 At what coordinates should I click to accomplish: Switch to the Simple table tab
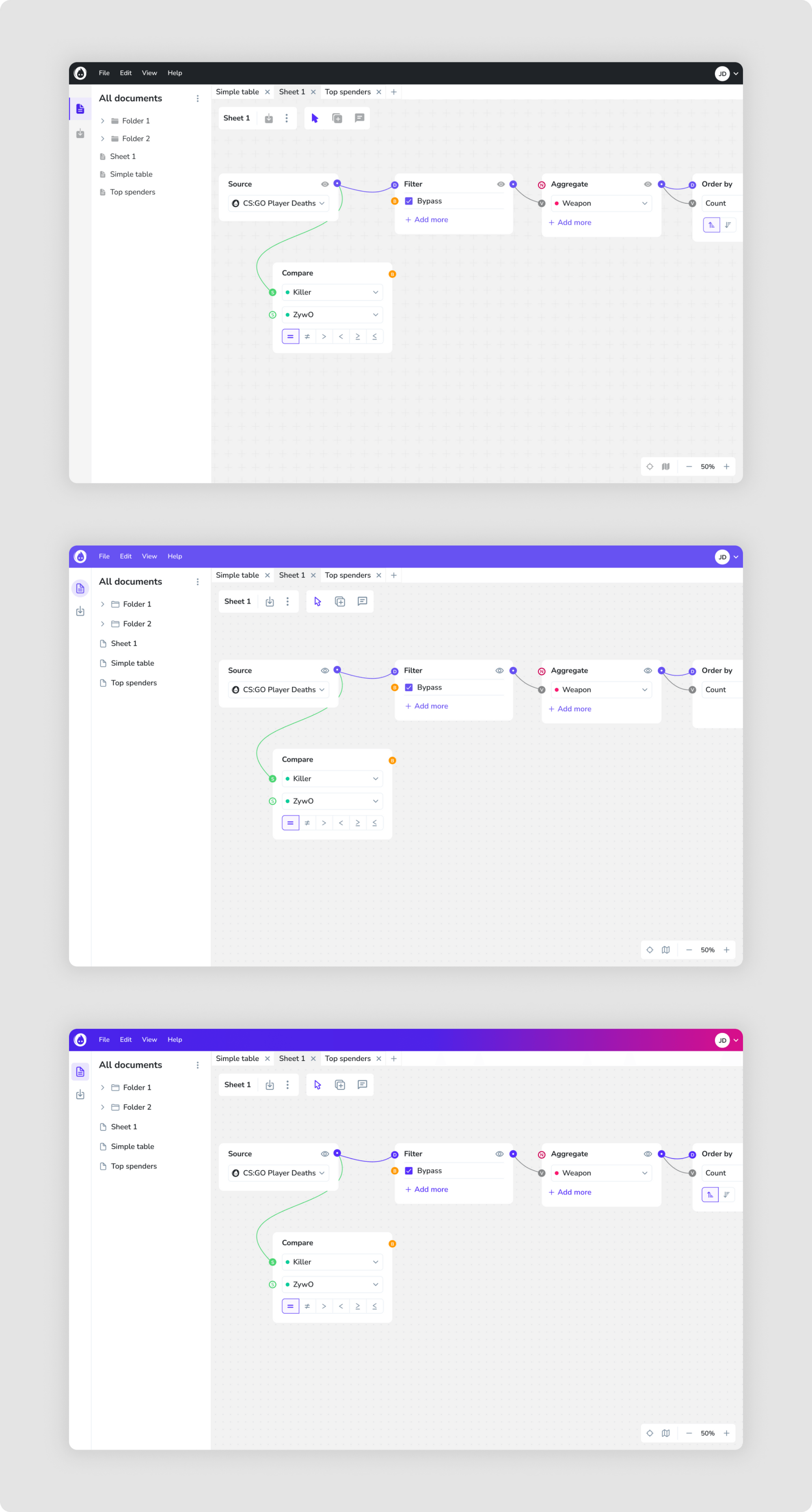237,91
